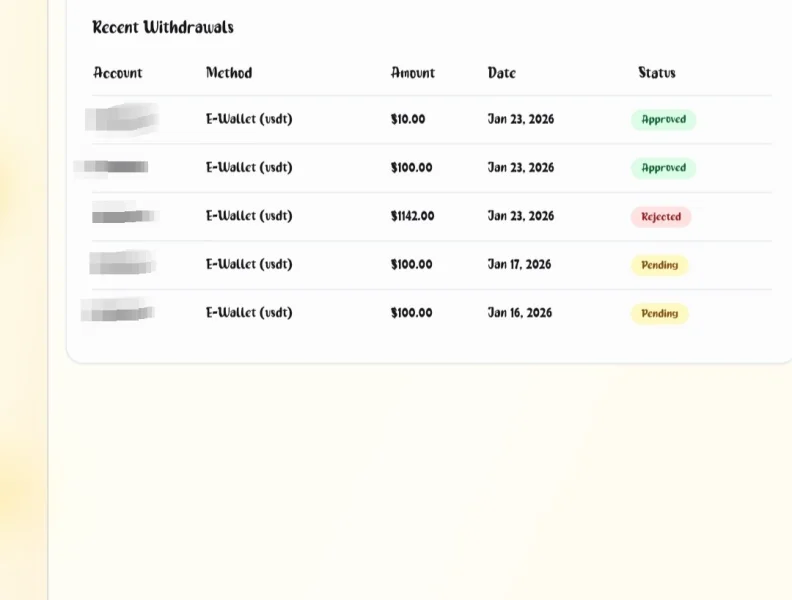Select the Amount column header
The width and height of the screenshot is (792, 600).
coord(413,73)
